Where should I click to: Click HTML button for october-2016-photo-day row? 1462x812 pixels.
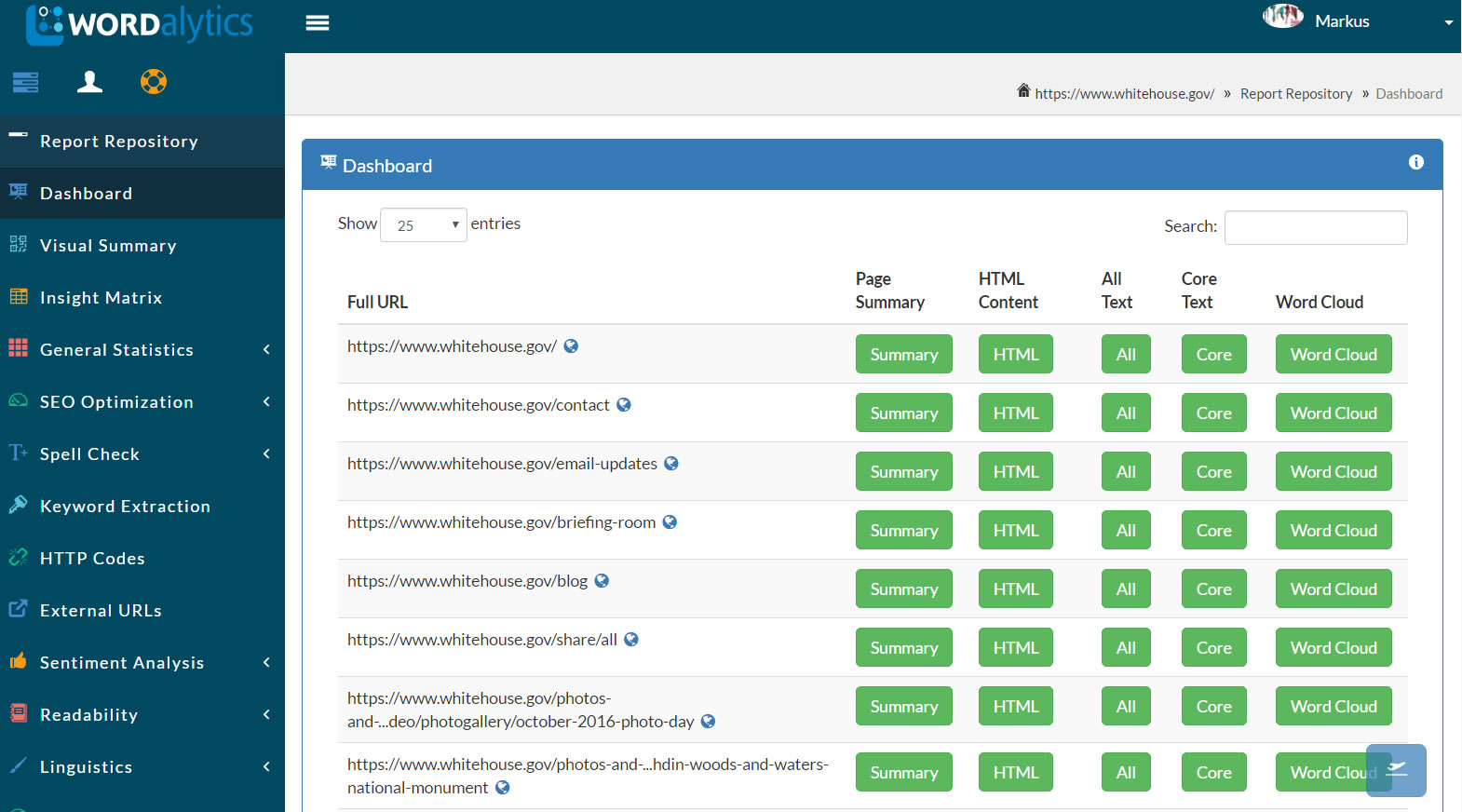point(1016,706)
